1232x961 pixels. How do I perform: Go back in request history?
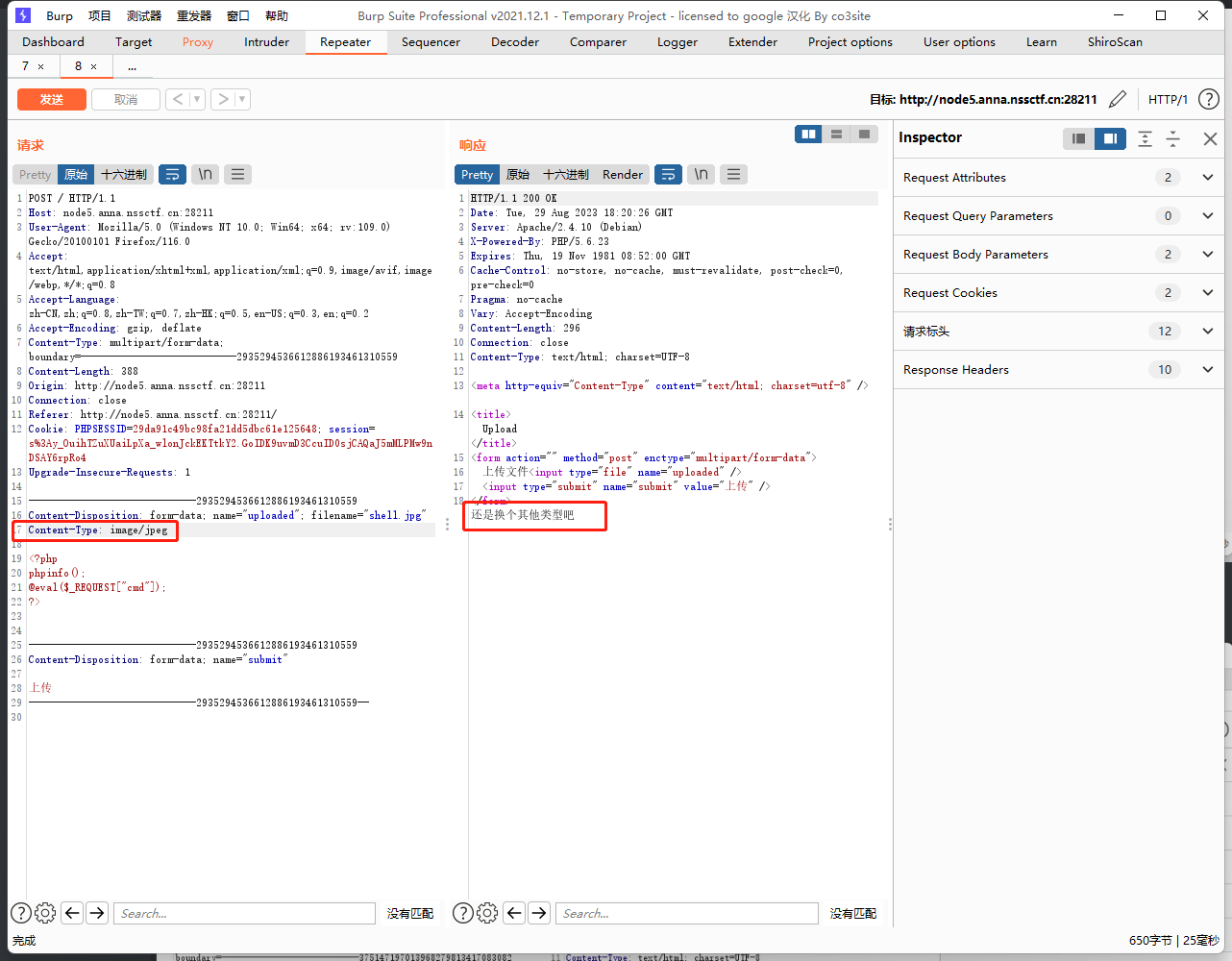click(178, 99)
